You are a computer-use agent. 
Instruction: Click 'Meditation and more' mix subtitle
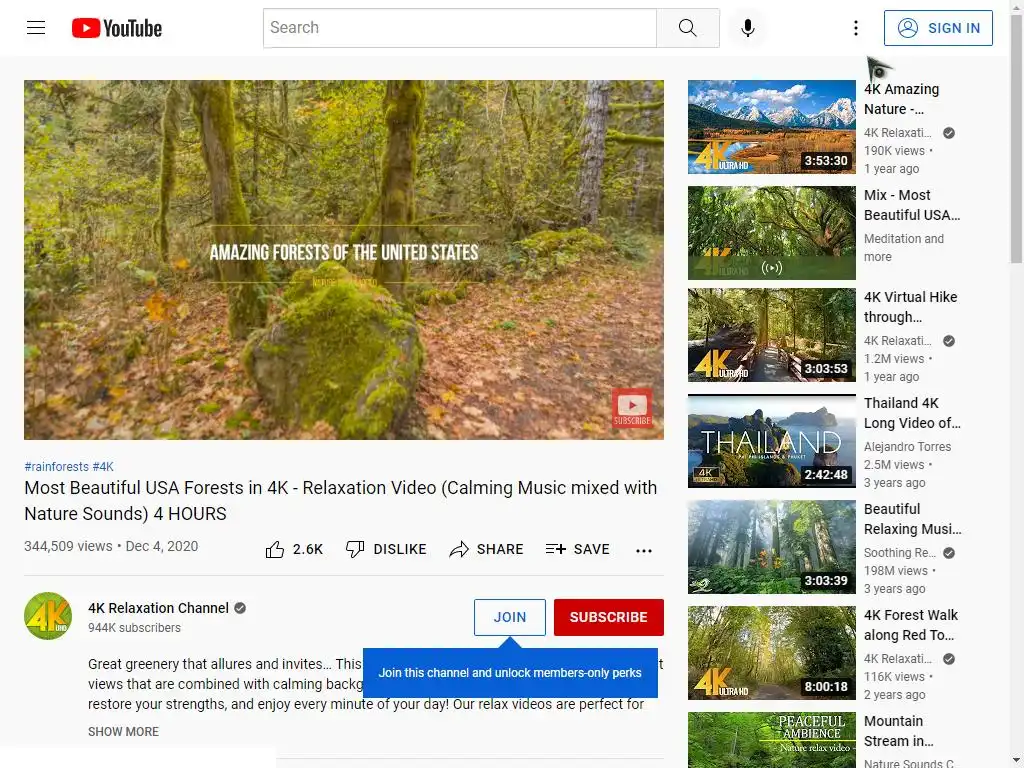[904, 248]
